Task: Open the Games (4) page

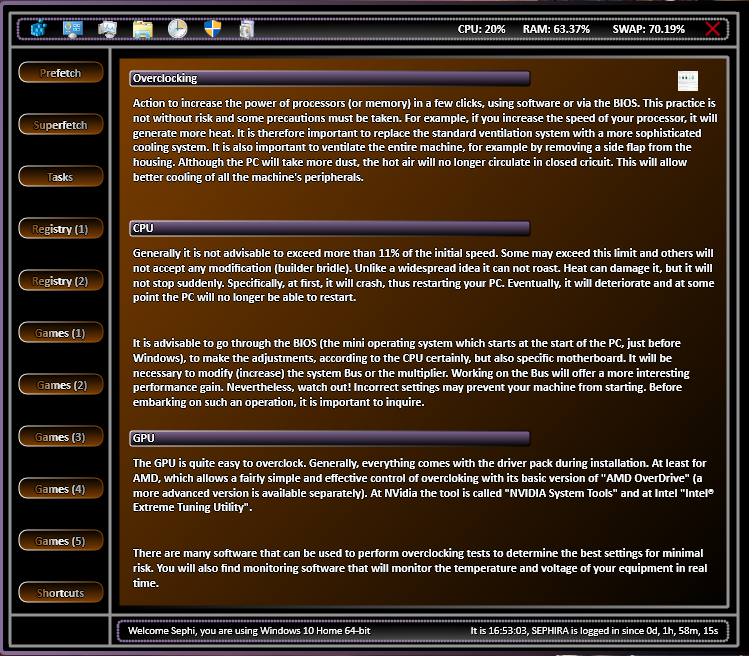Action: pos(61,489)
